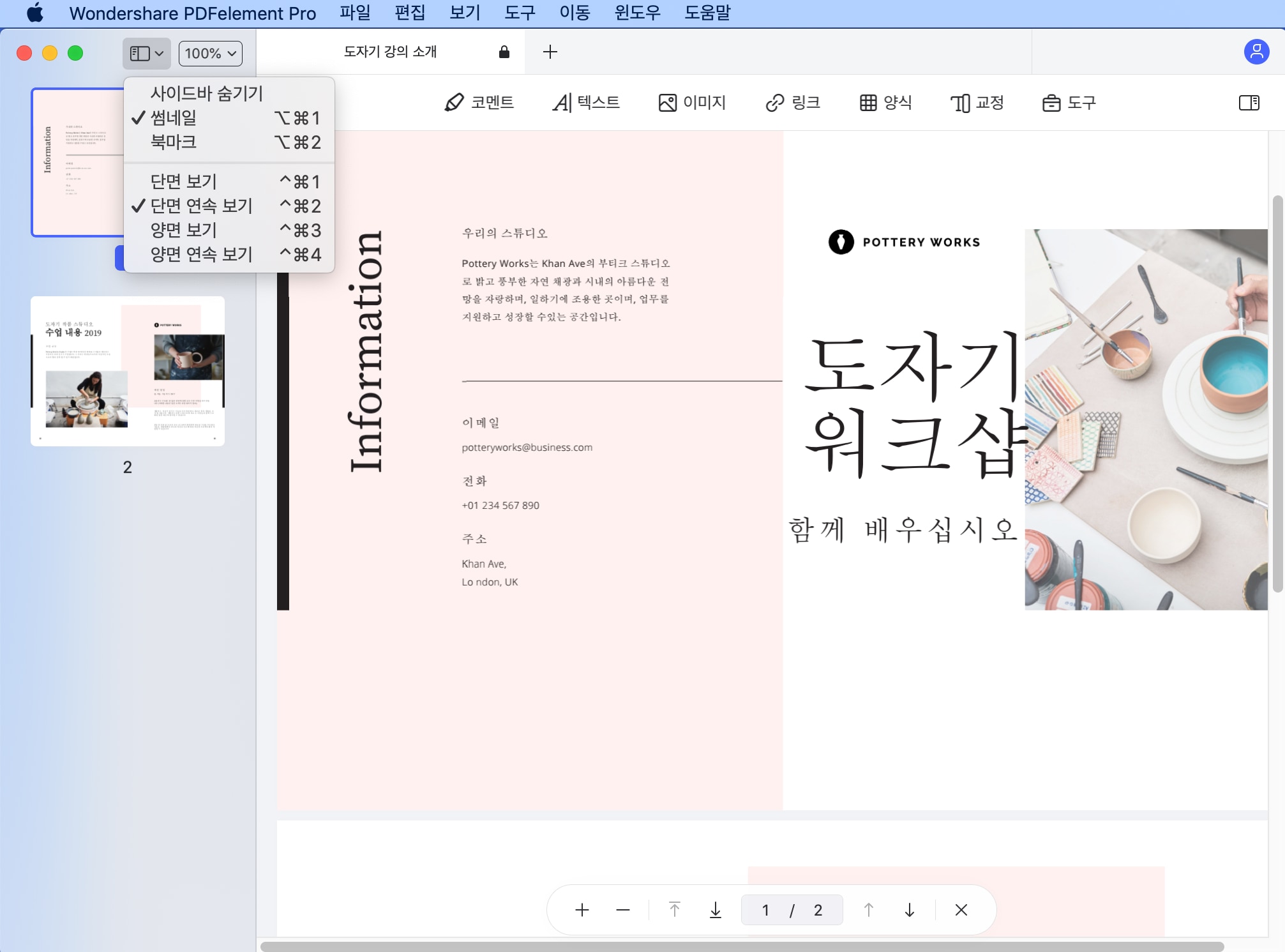Viewport: 1285px width, 952px height.
Task: Click the 이메일 label
Action: (481, 423)
